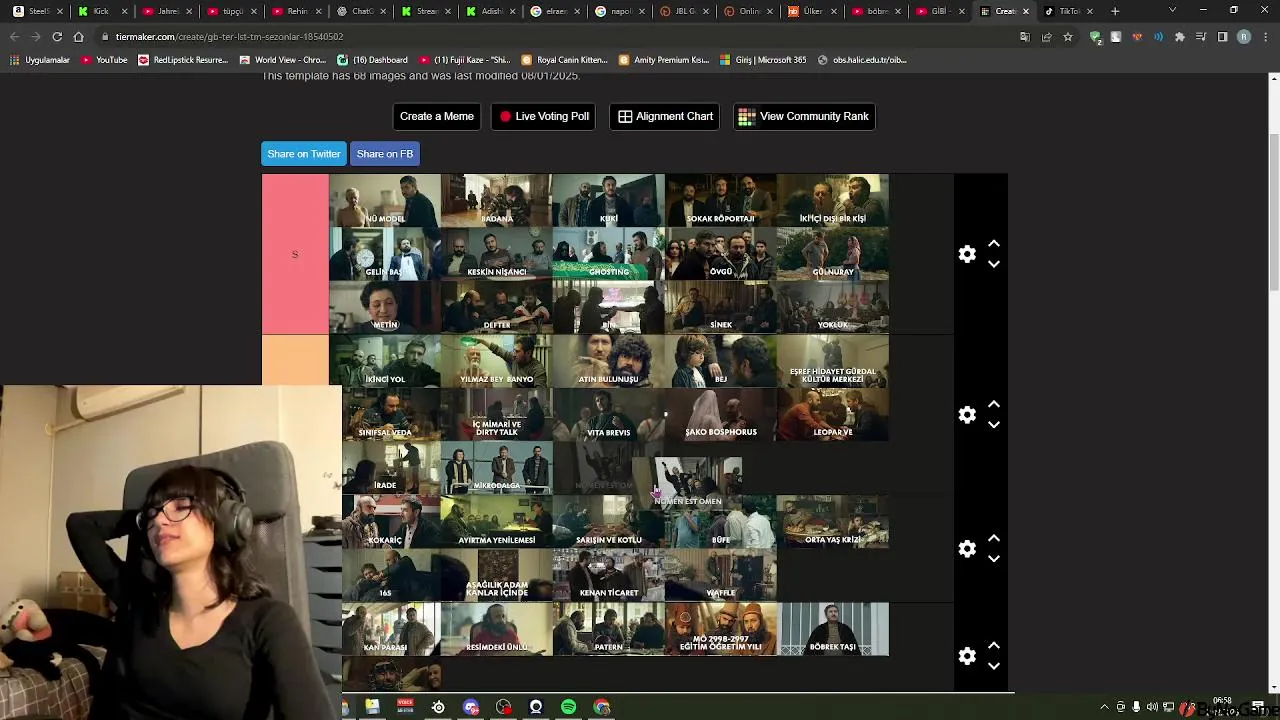This screenshot has height=720, width=1280.
Task: Select the BADANA episode thumbnail
Action: 497,200
